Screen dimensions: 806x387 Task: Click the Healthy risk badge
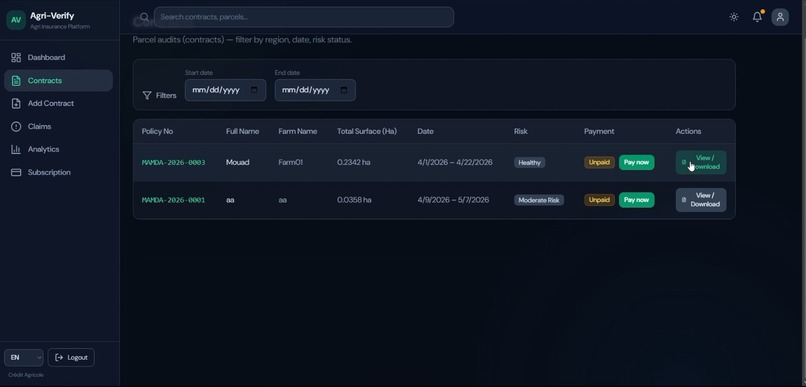coord(529,162)
